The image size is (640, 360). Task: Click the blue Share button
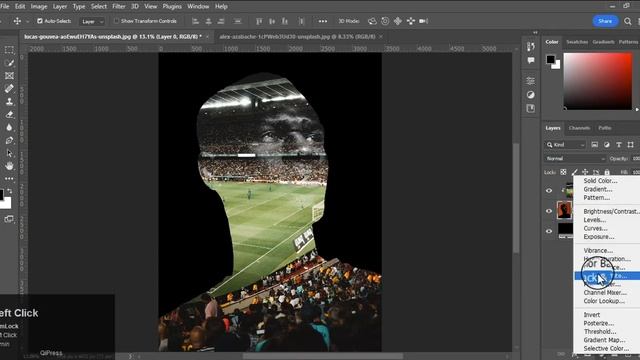click(605, 21)
